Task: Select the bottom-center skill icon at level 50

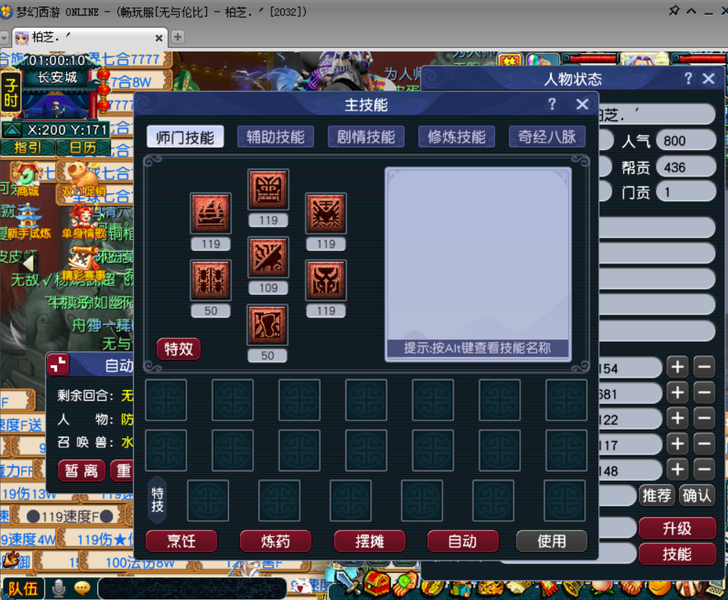Action: pyautogui.click(x=267, y=325)
